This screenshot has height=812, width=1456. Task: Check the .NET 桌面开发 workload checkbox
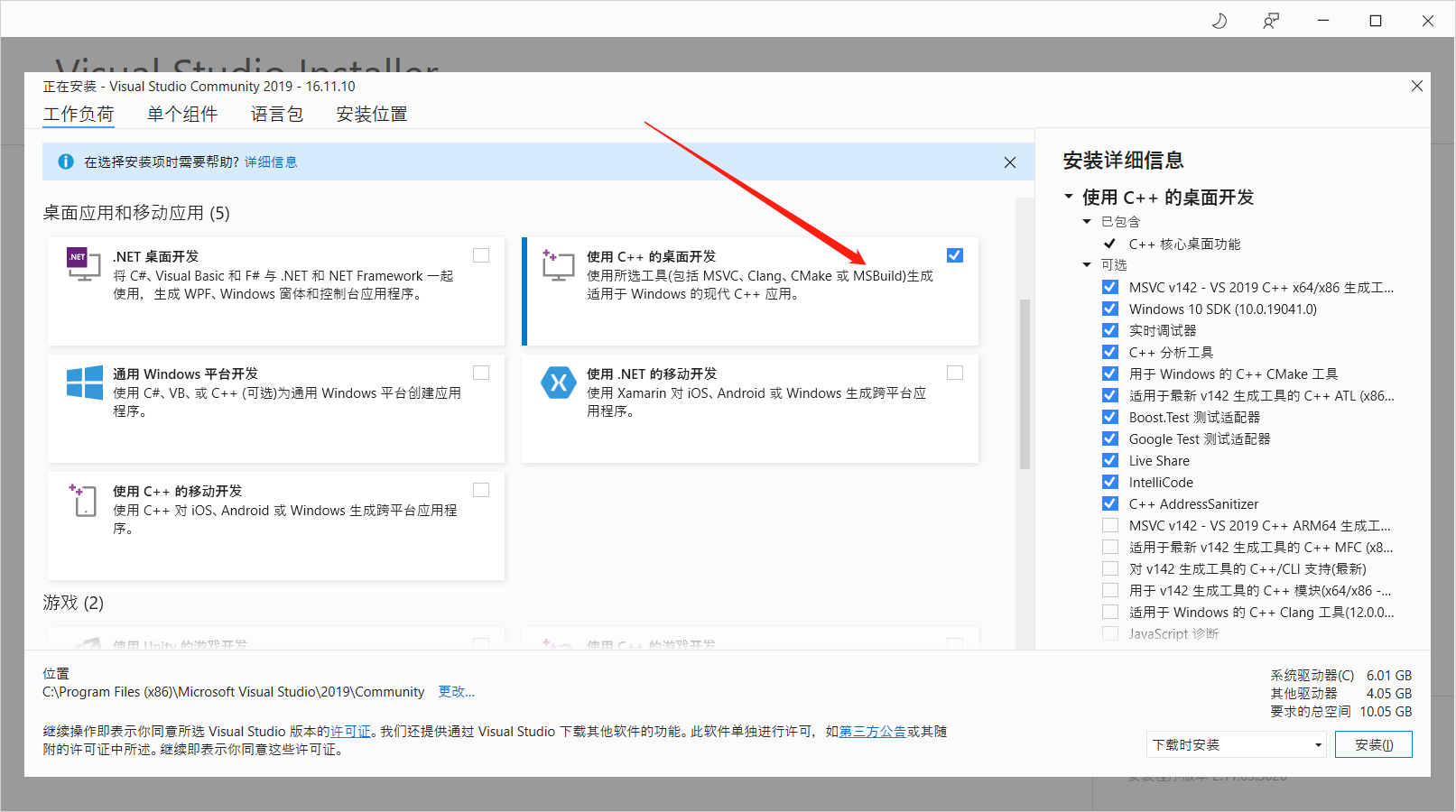click(481, 255)
